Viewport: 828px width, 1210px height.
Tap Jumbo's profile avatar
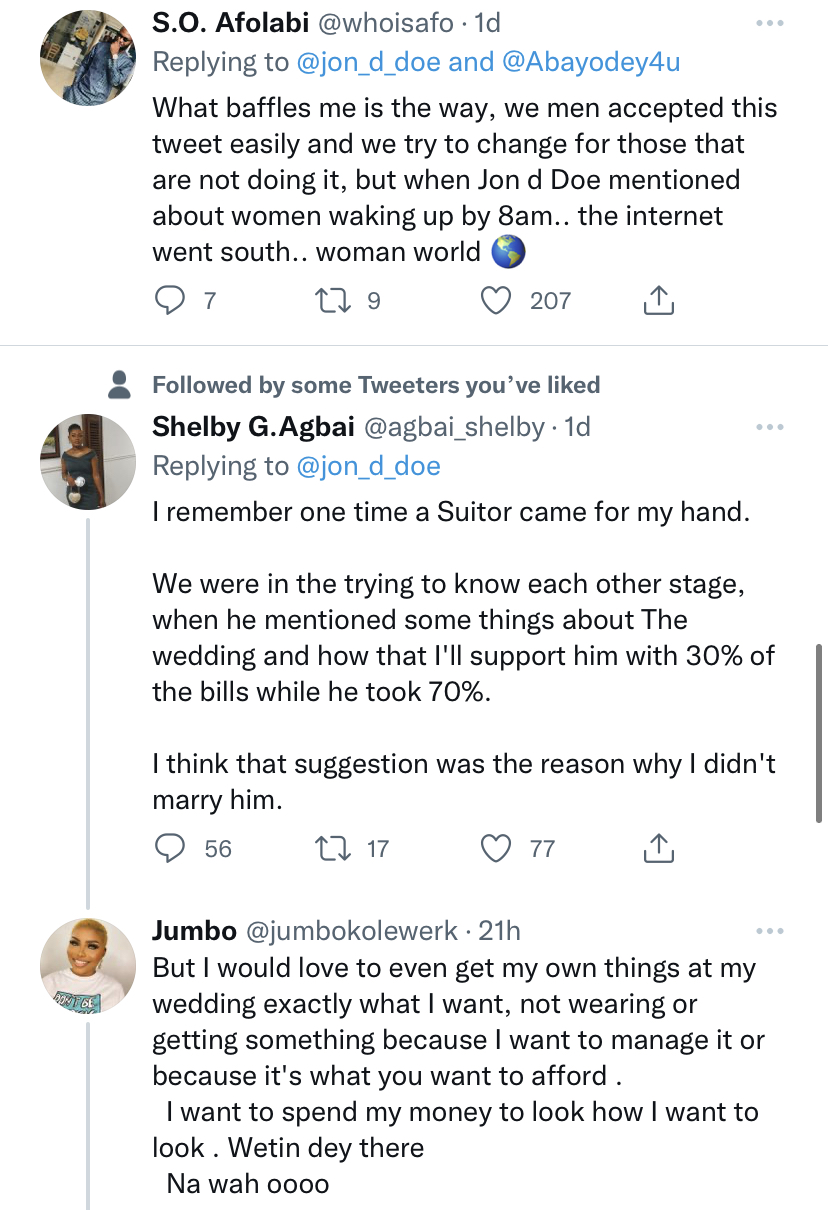[x=87, y=964]
